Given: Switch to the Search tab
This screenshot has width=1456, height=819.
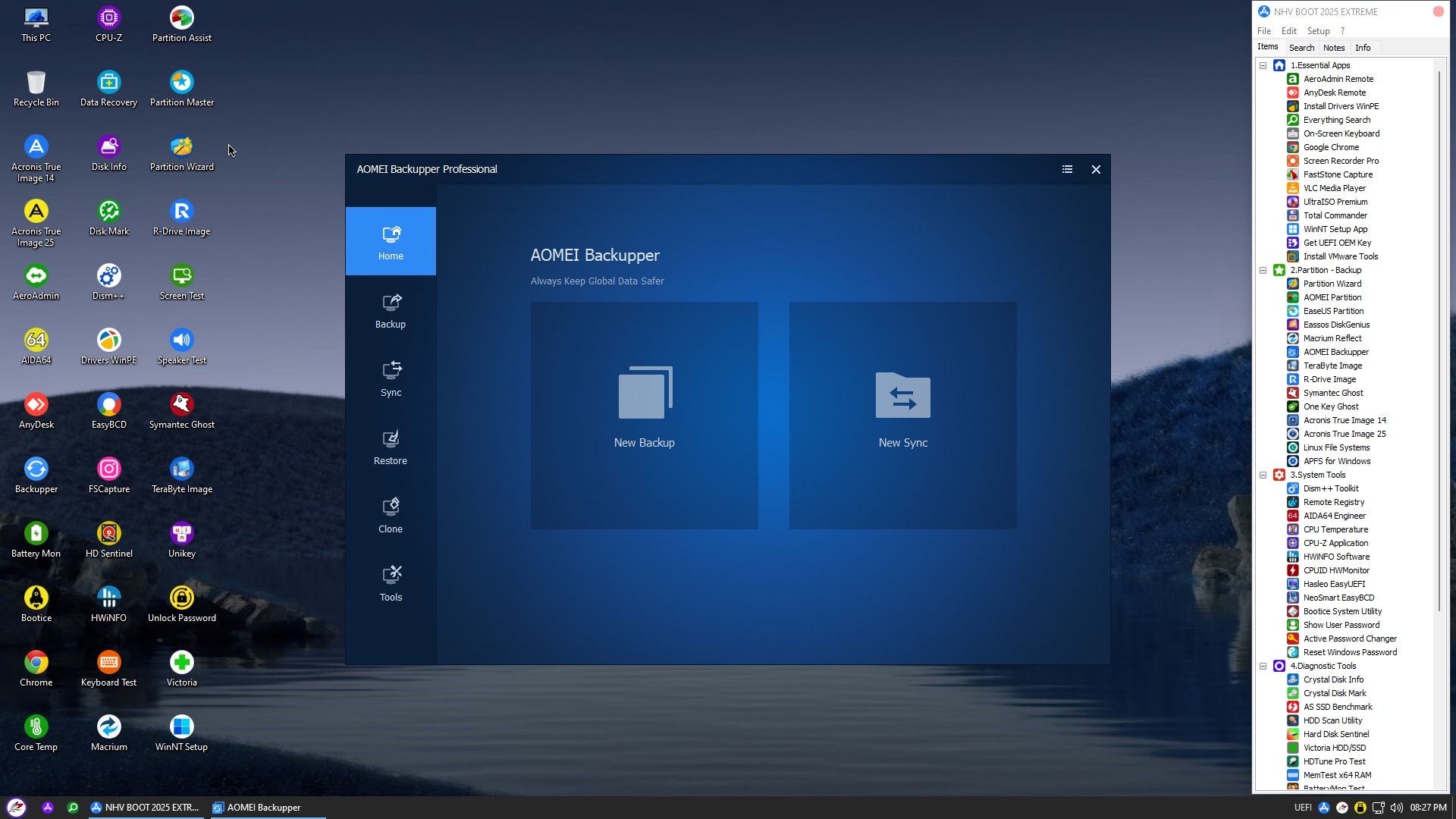Looking at the screenshot, I should [1301, 48].
